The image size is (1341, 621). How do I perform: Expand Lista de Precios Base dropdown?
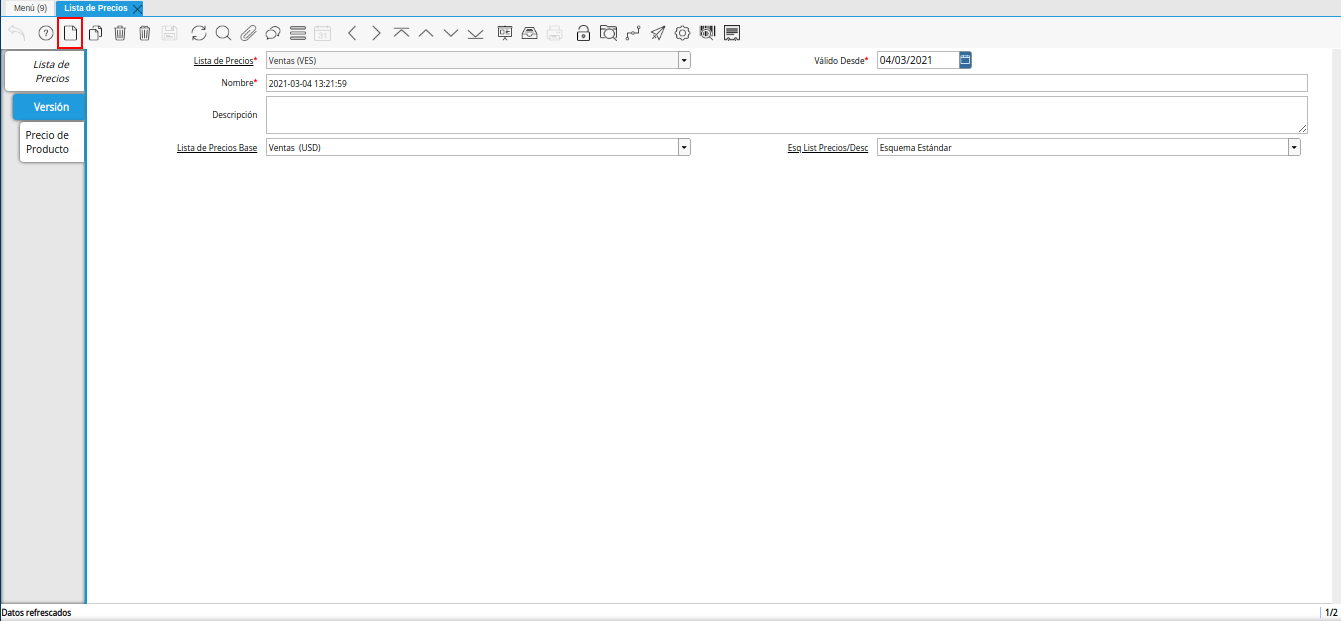[x=684, y=147]
